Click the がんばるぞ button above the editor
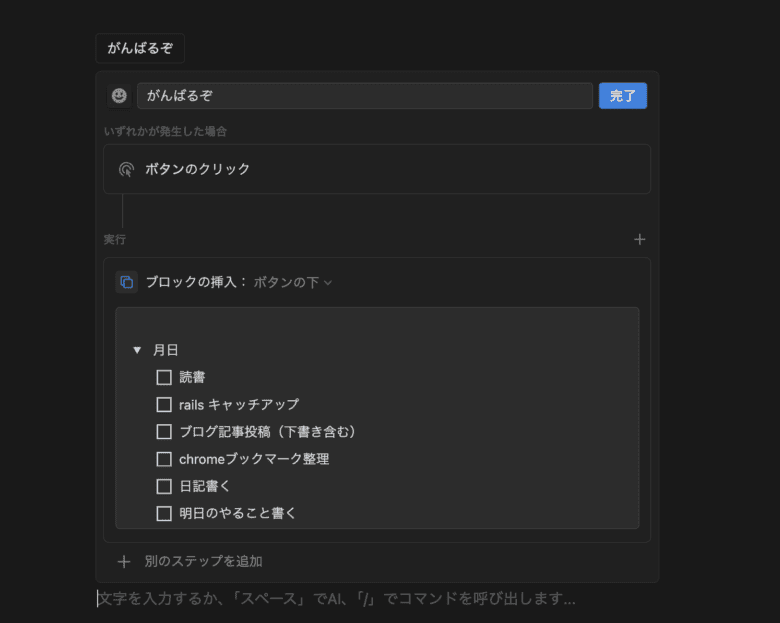This screenshot has height=623, width=780. [140, 48]
